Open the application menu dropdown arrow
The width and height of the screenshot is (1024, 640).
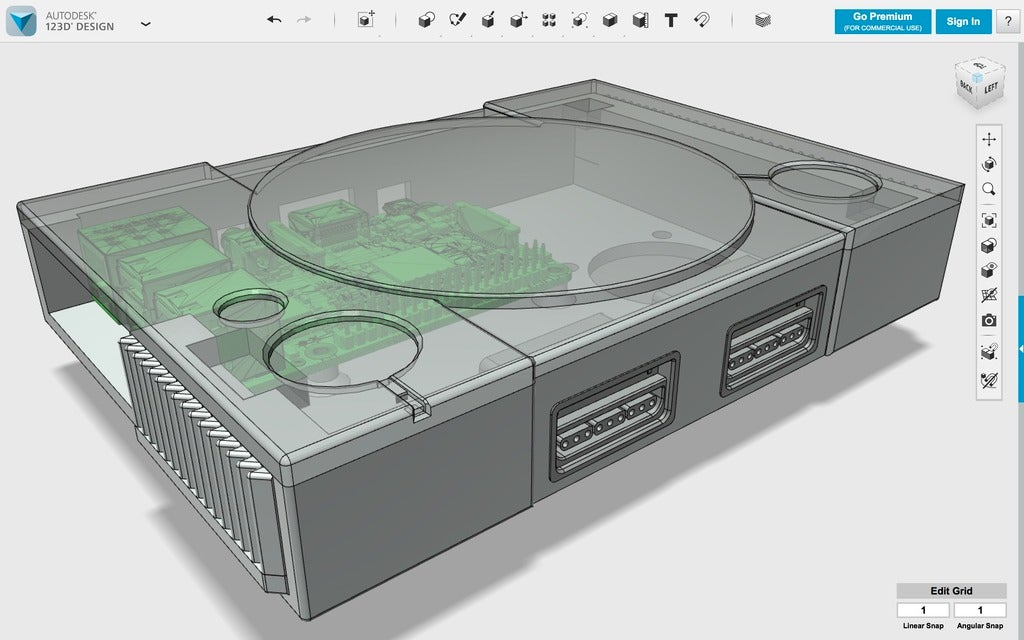coord(146,24)
